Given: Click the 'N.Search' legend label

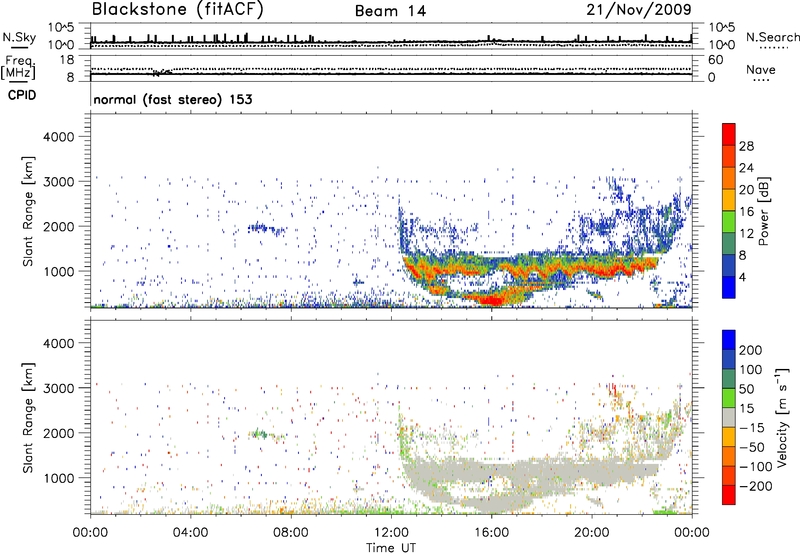Looking at the screenshot, I should click(772, 37).
